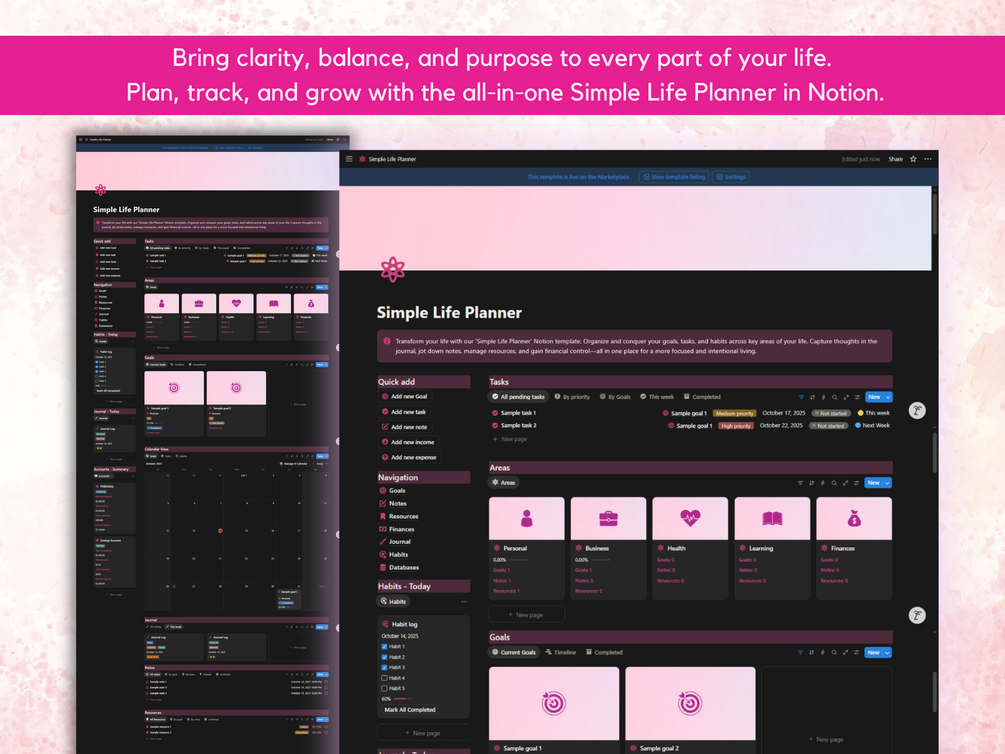
Task: Expand New button dropdown arrow in Goals
Action: (888, 652)
